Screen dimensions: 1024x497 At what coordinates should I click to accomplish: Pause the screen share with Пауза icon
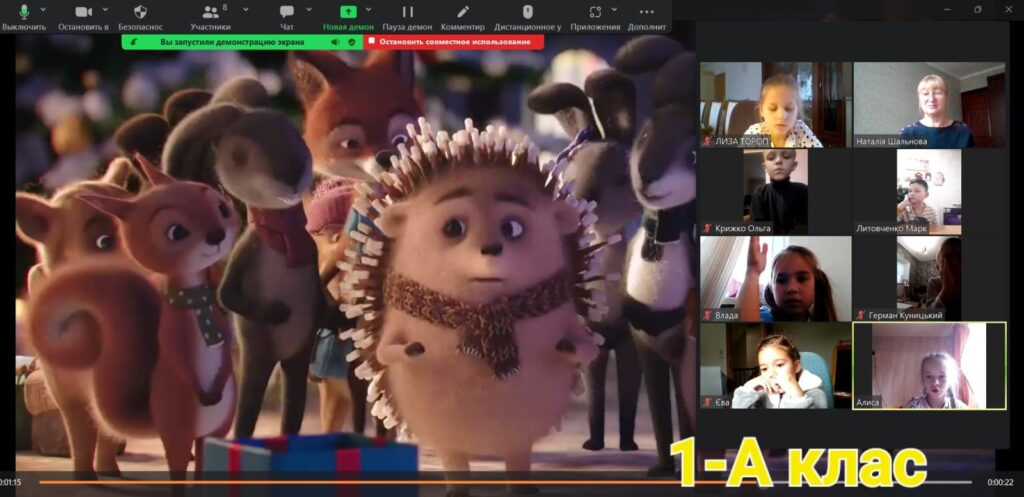(x=408, y=12)
